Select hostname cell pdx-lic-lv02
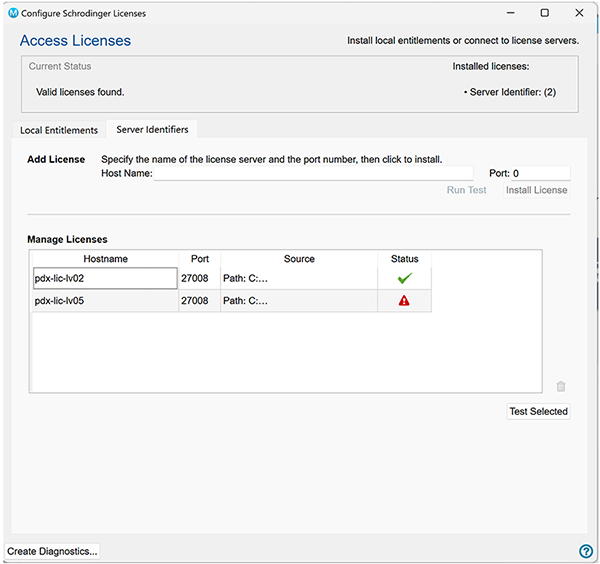This screenshot has width=600, height=564. click(x=105, y=278)
